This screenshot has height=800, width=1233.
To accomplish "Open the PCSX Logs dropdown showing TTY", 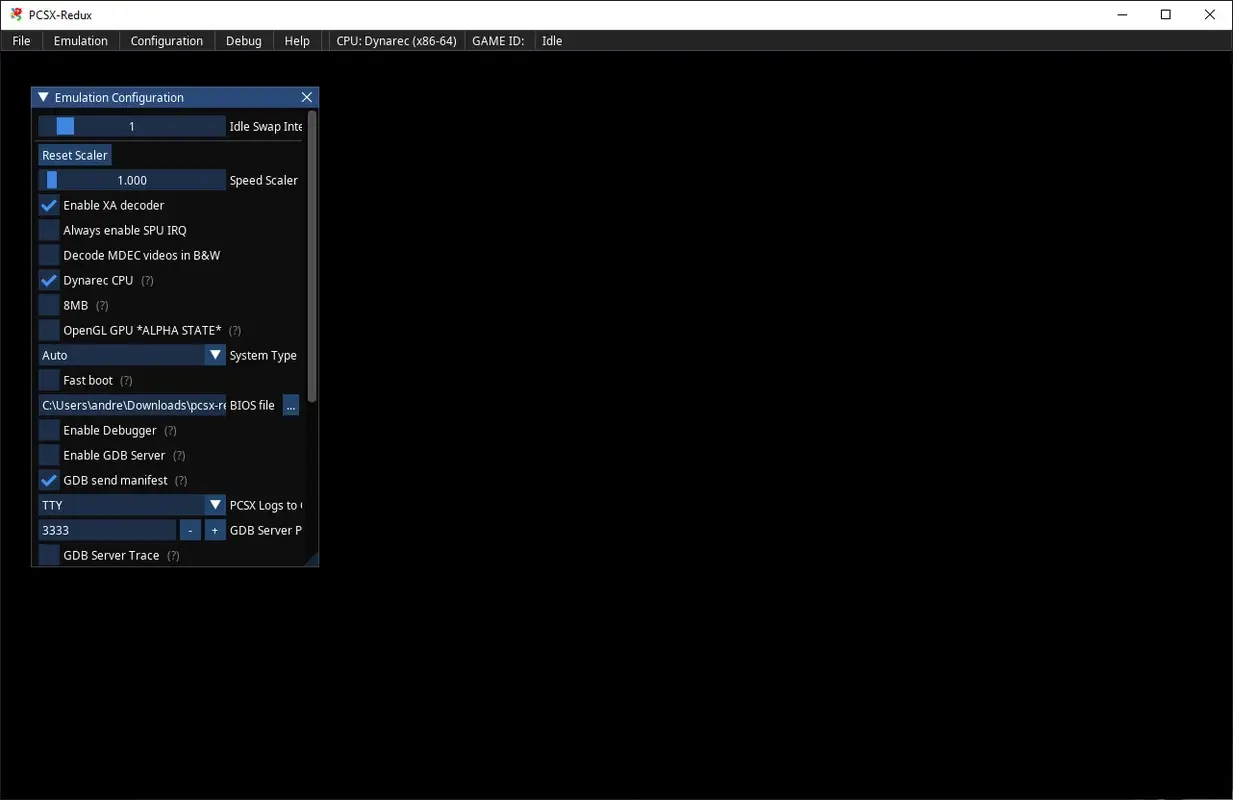I will [x=131, y=504].
